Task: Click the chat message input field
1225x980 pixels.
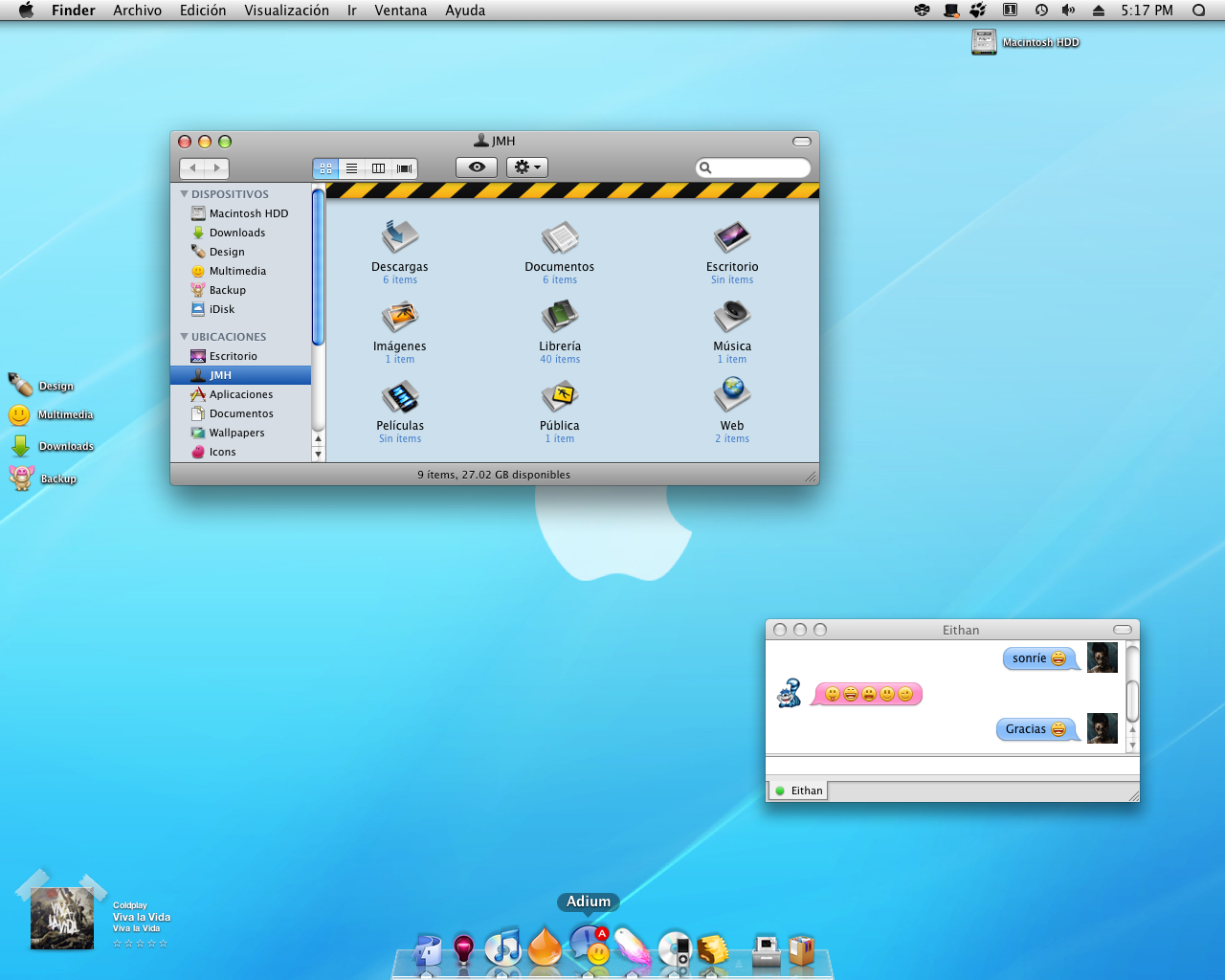Action: coord(952,766)
